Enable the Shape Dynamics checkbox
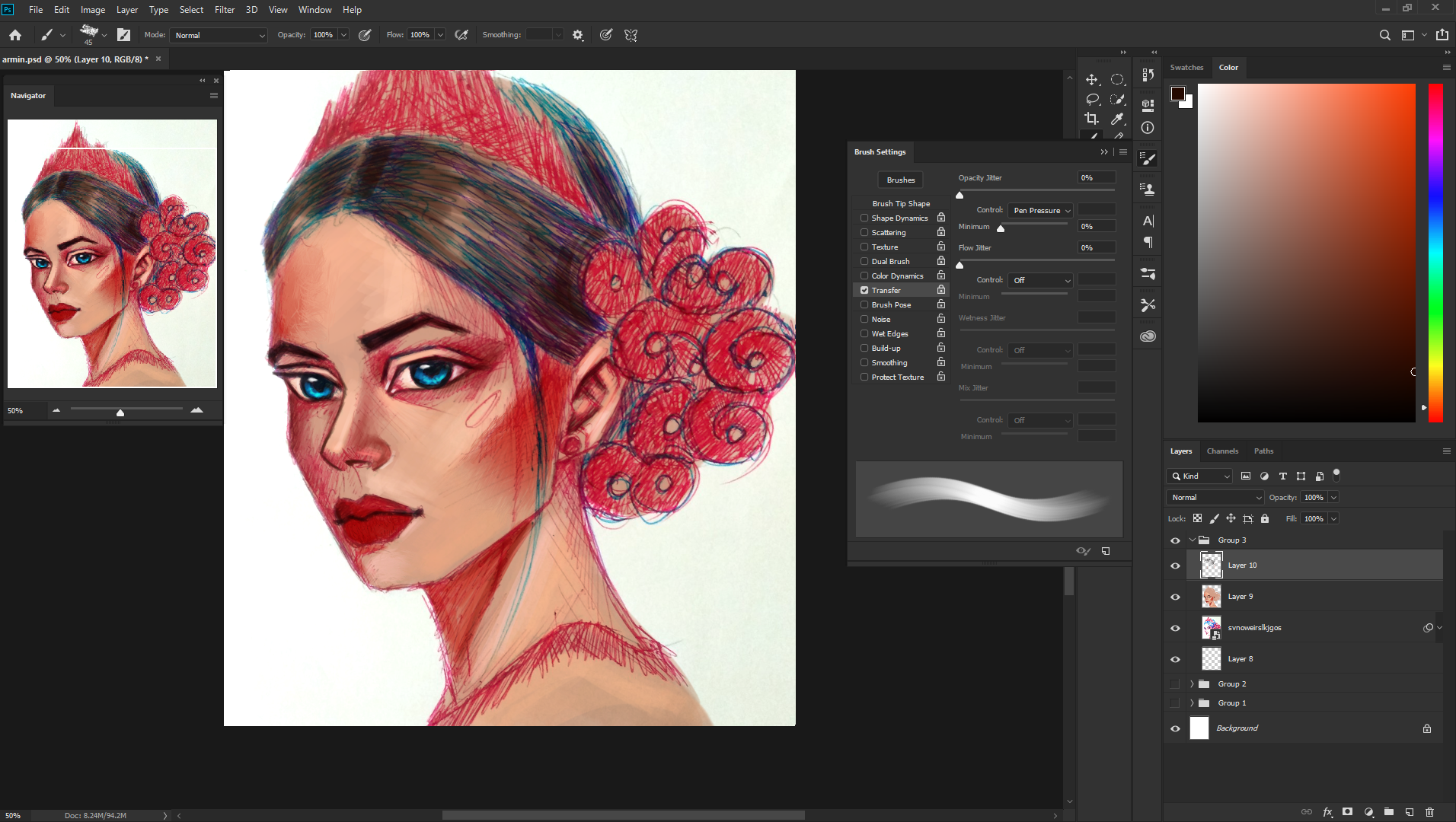Screen dimensions: 1456x822 [x=864, y=218]
